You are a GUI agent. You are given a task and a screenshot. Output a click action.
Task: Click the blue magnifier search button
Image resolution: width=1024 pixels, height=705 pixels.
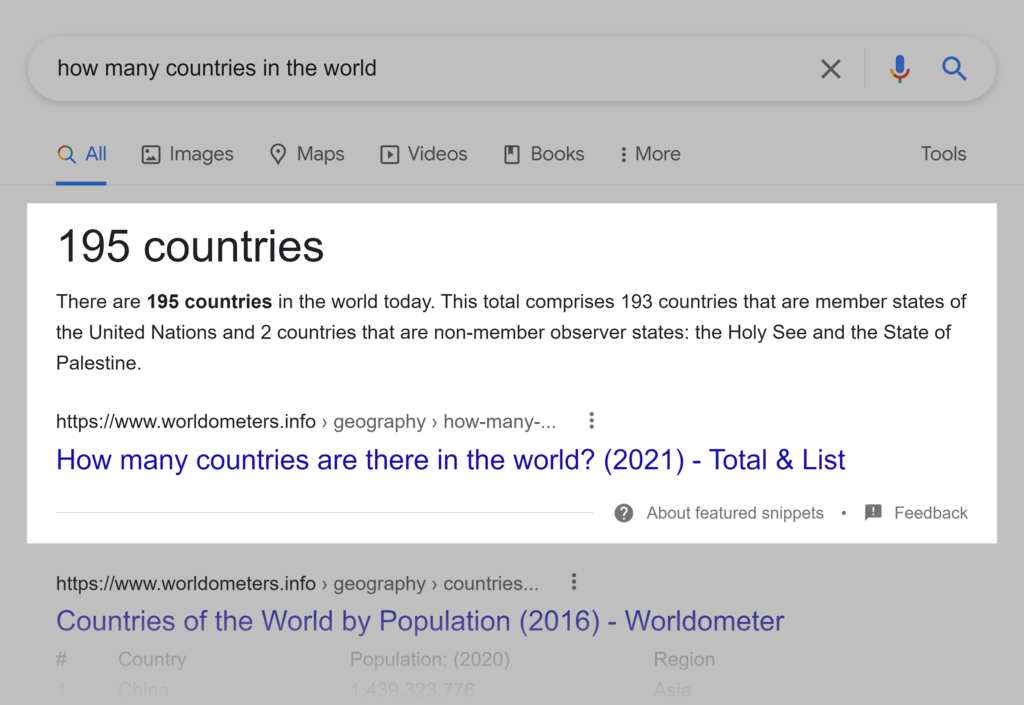click(954, 69)
